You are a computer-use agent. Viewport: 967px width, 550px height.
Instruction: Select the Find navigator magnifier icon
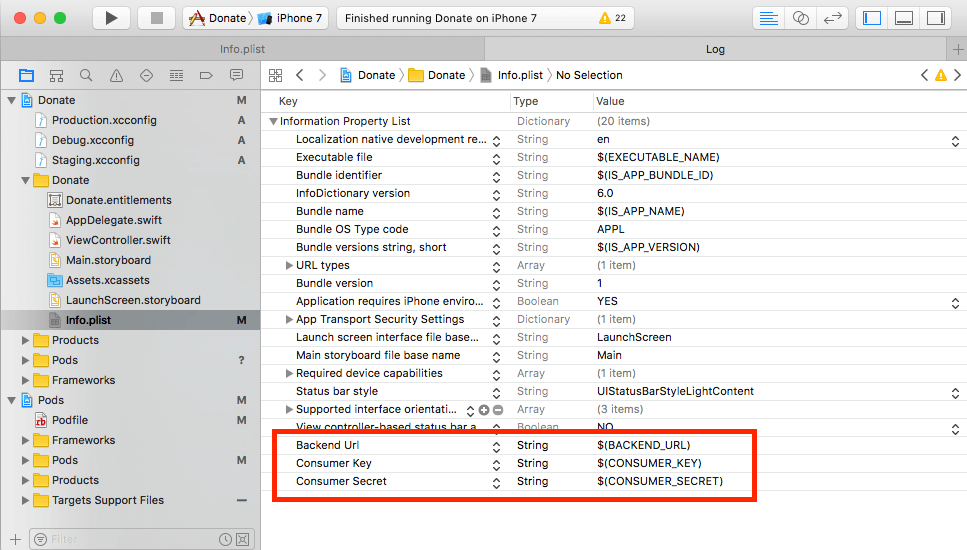(86, 75)
